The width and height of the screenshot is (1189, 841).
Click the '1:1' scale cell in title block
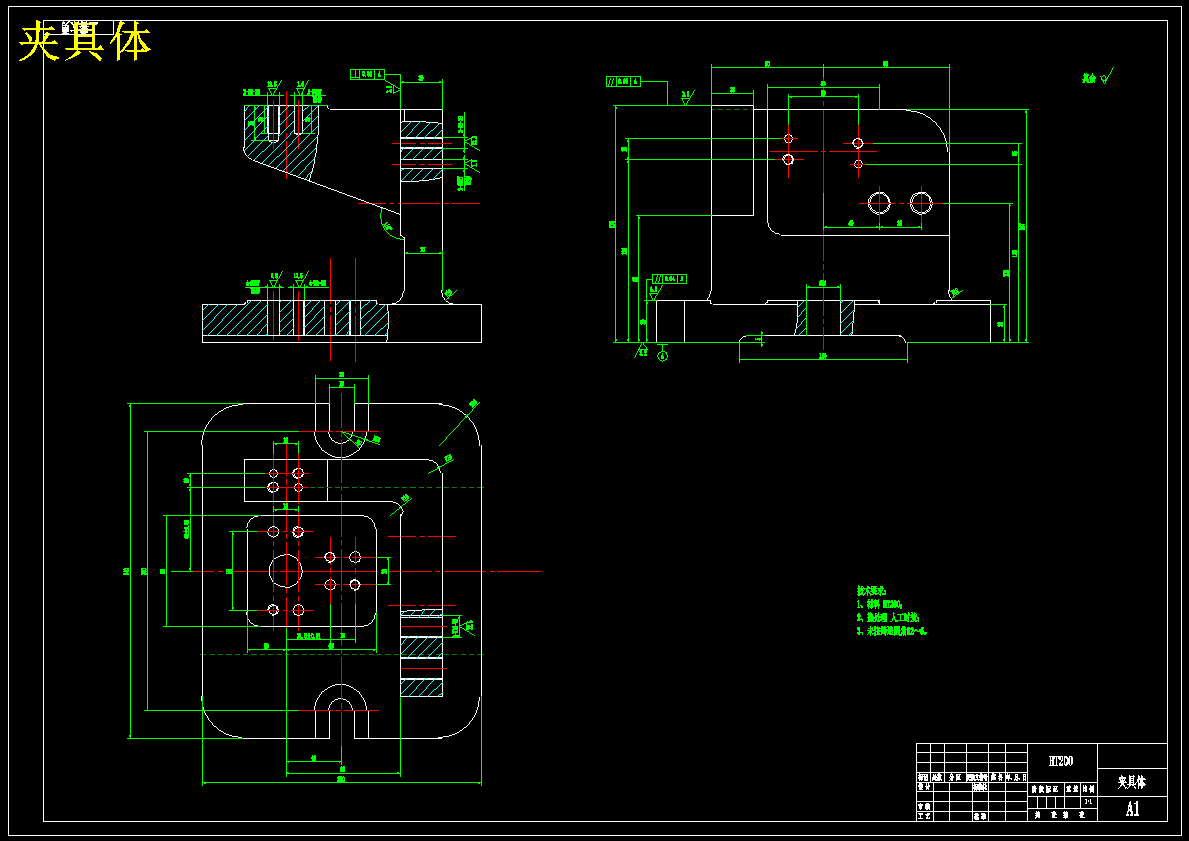[x=1089, y=801]
